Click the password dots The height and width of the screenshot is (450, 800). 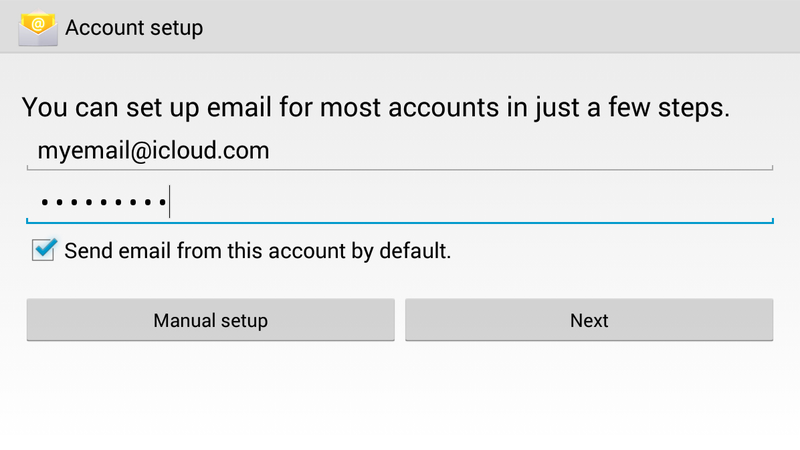pos(104,203)
